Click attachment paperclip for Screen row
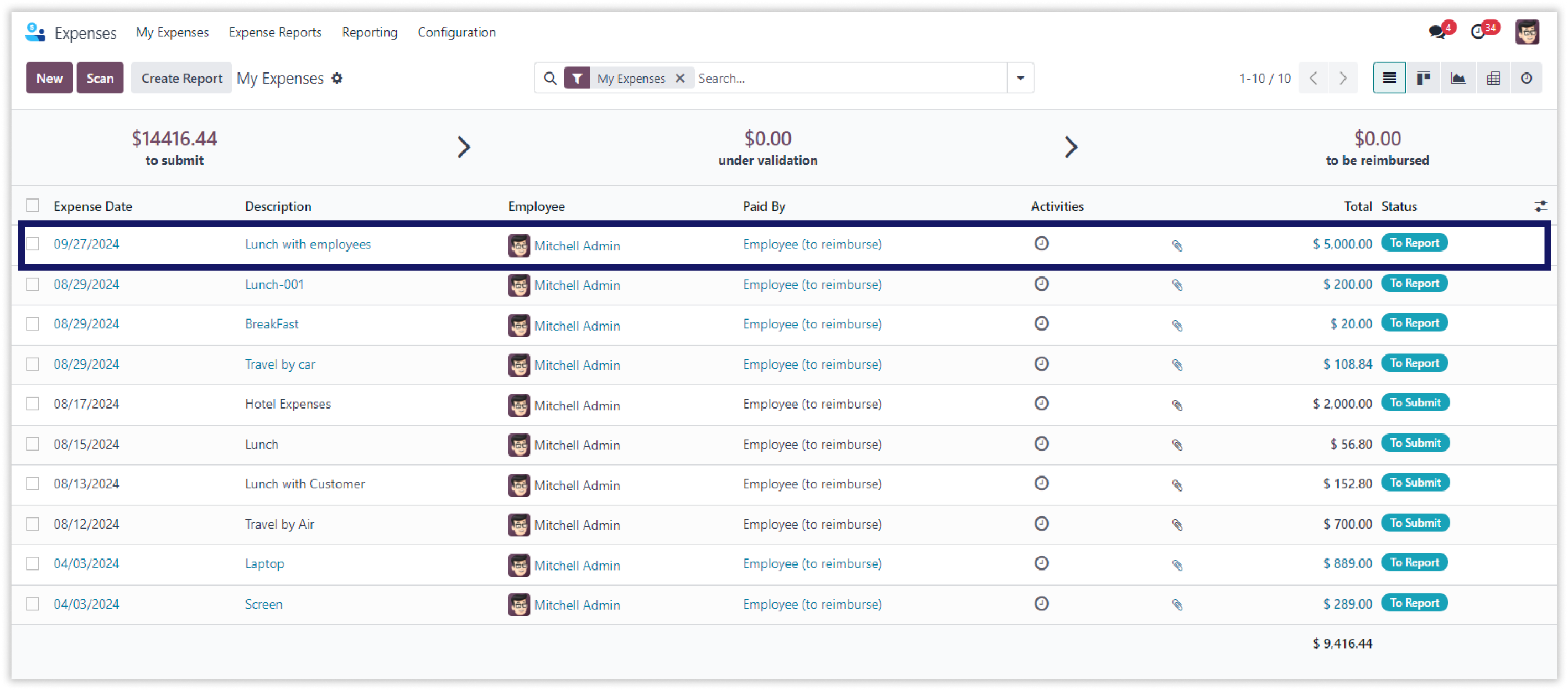This screenshot has width=1568, height=690. pyautogui.click(x=1177, y=605)
